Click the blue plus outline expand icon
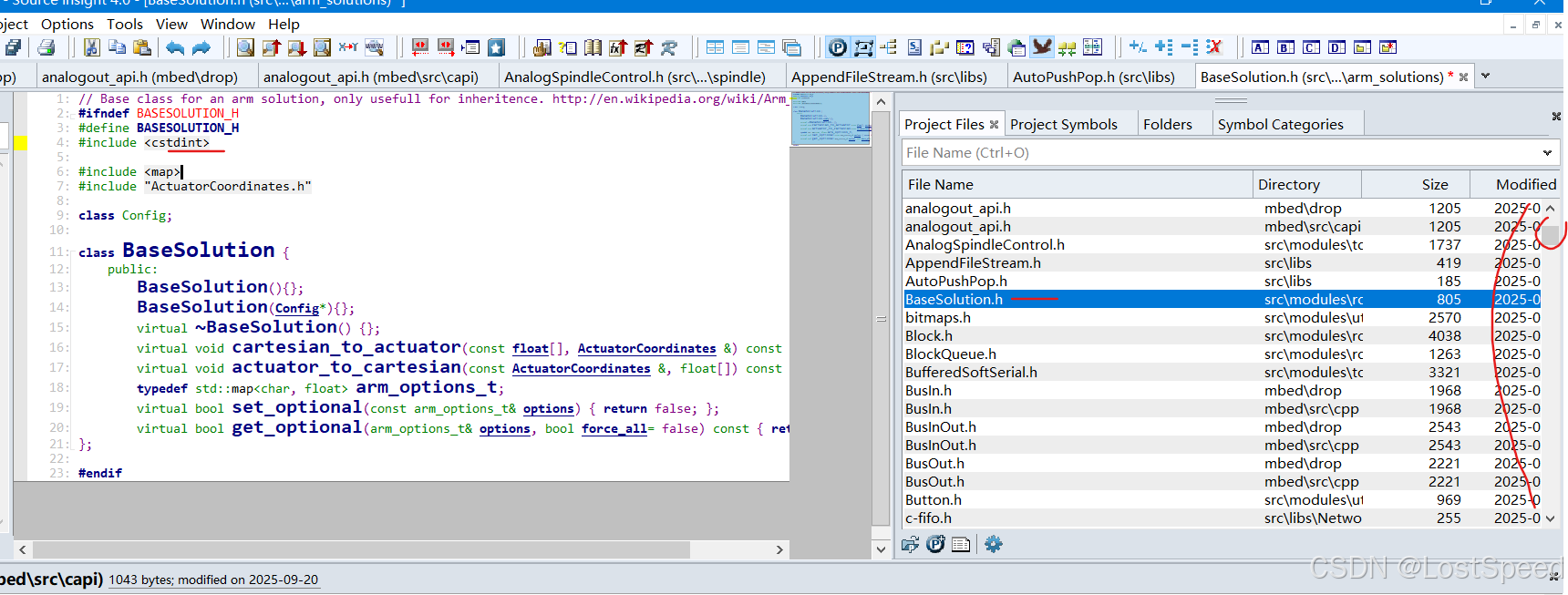1568x595 pixels. pos(1164,47)
